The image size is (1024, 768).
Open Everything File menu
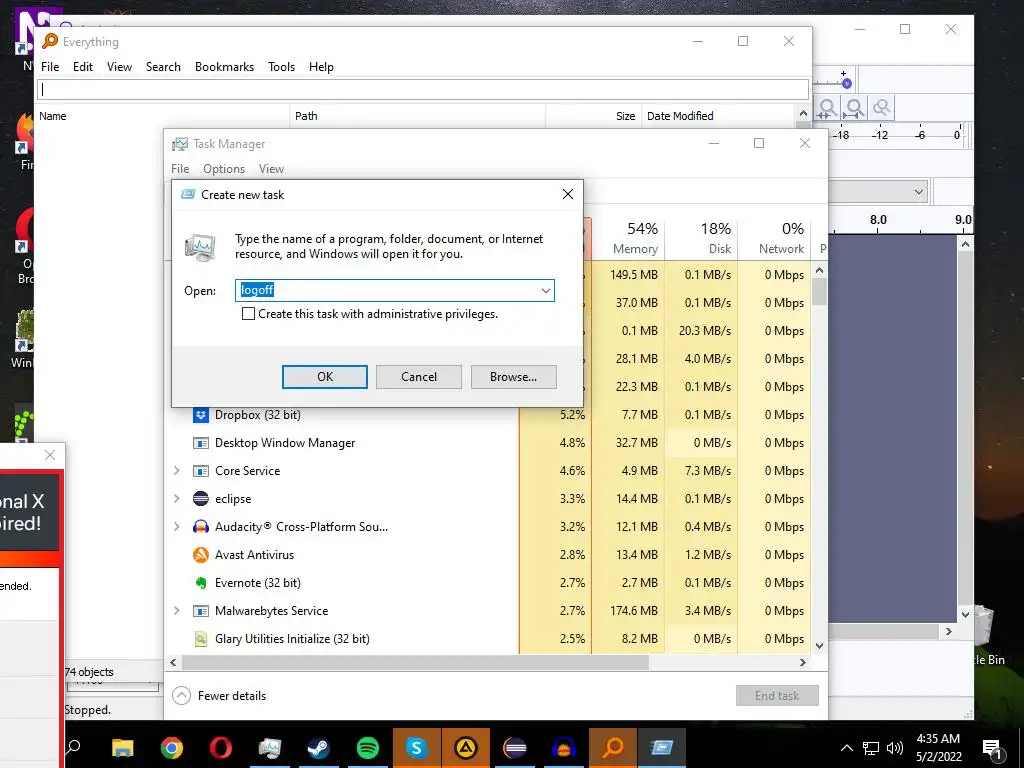point(50,67)
